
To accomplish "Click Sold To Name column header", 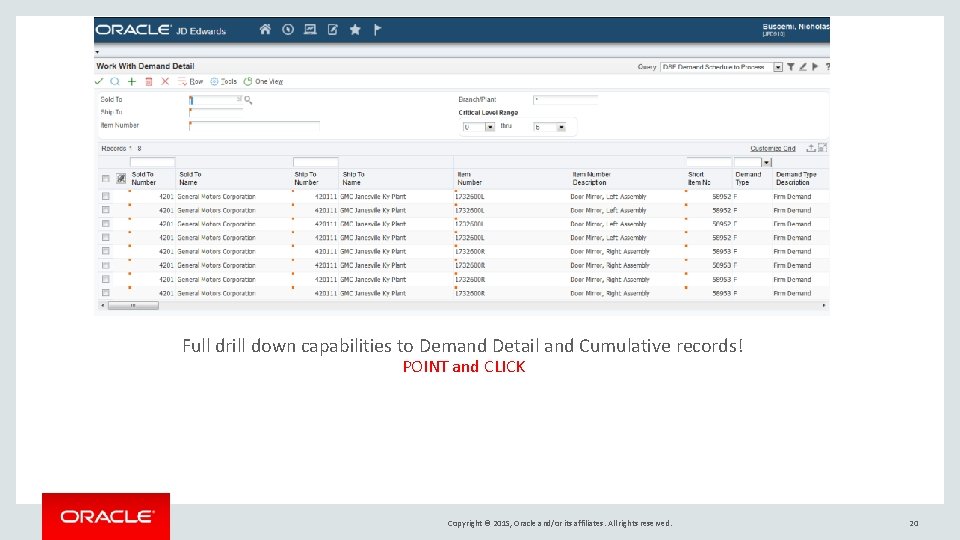I will click(190, 178).
